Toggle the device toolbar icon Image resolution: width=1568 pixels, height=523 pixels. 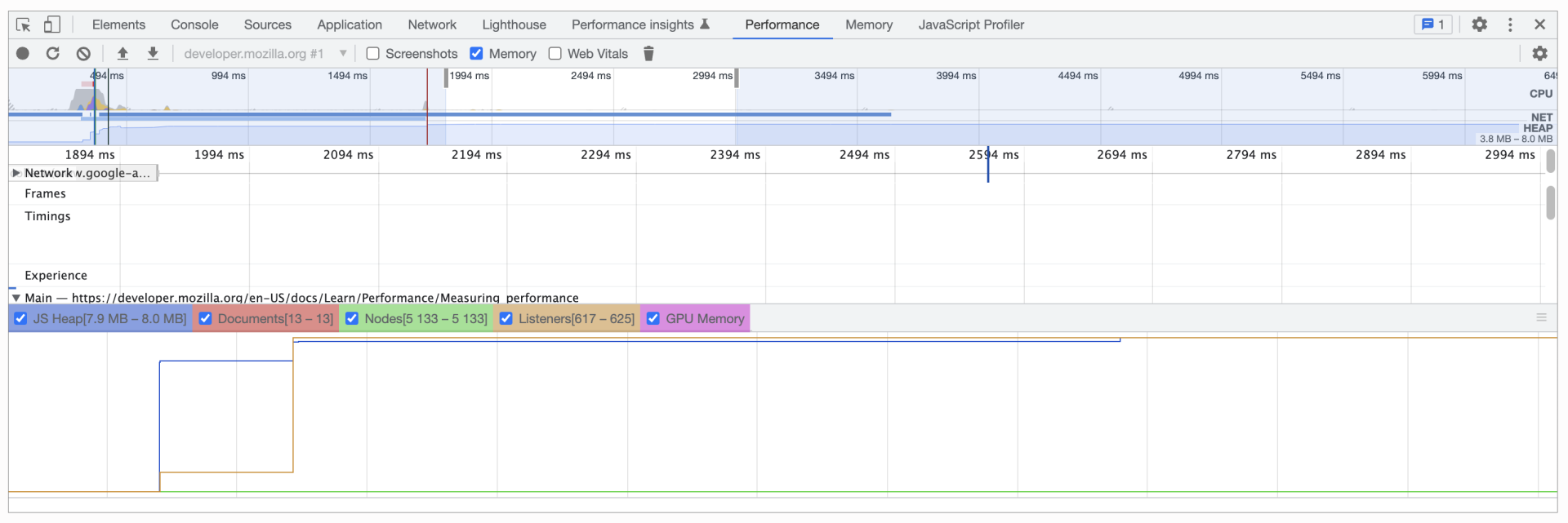pos(51,24)
